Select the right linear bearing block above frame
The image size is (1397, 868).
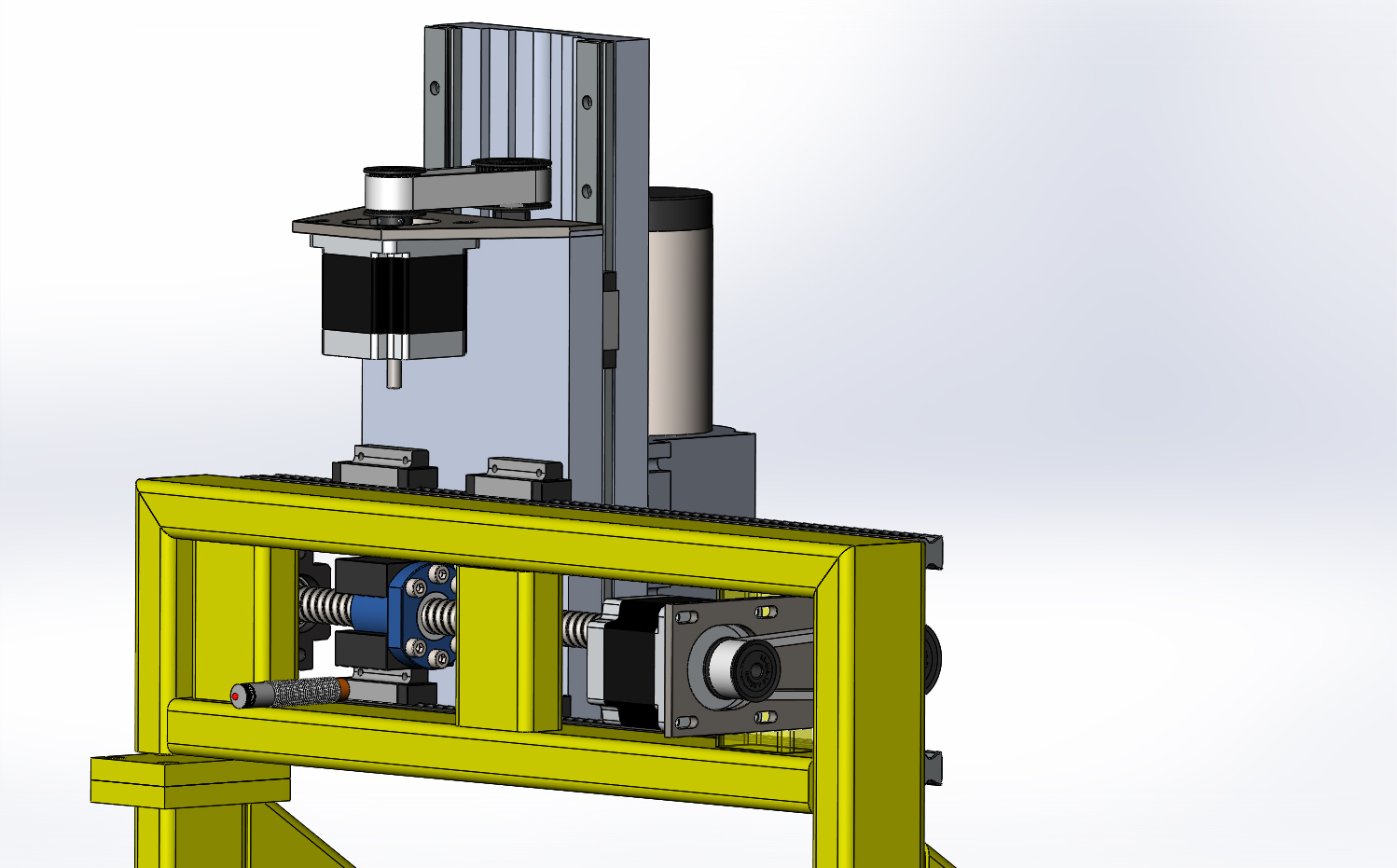coord(517,475)
